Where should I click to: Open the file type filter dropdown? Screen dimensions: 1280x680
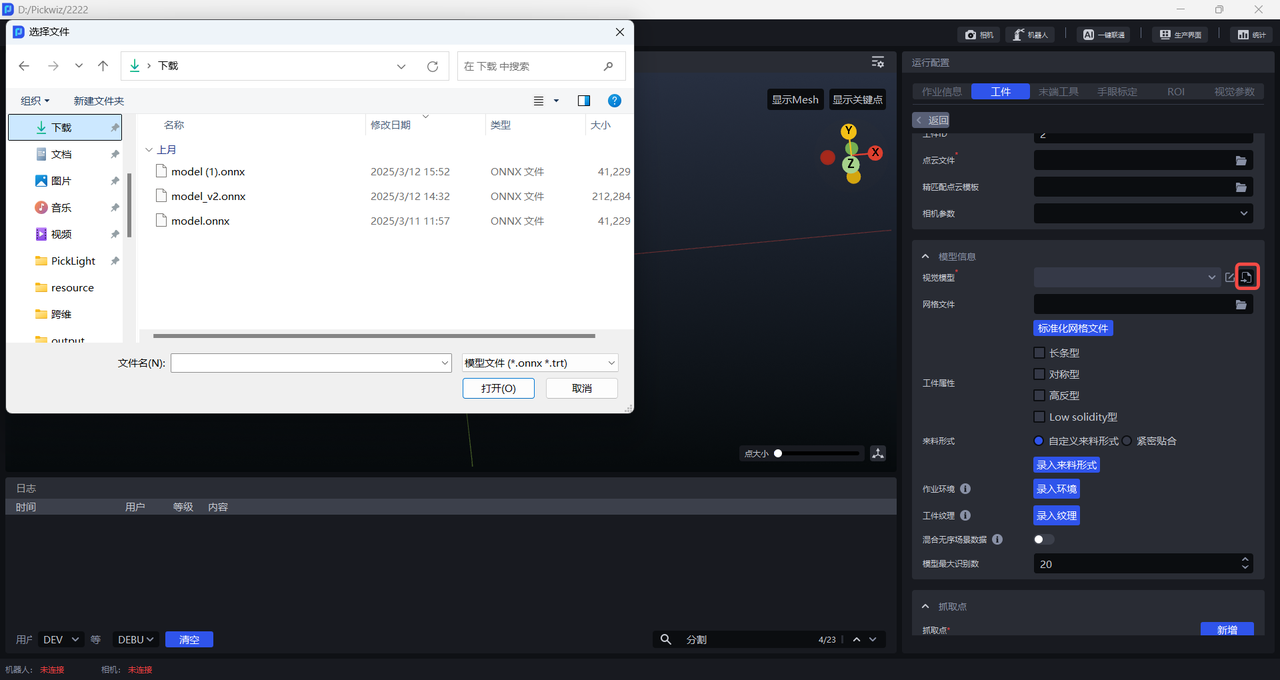point(540,363)
